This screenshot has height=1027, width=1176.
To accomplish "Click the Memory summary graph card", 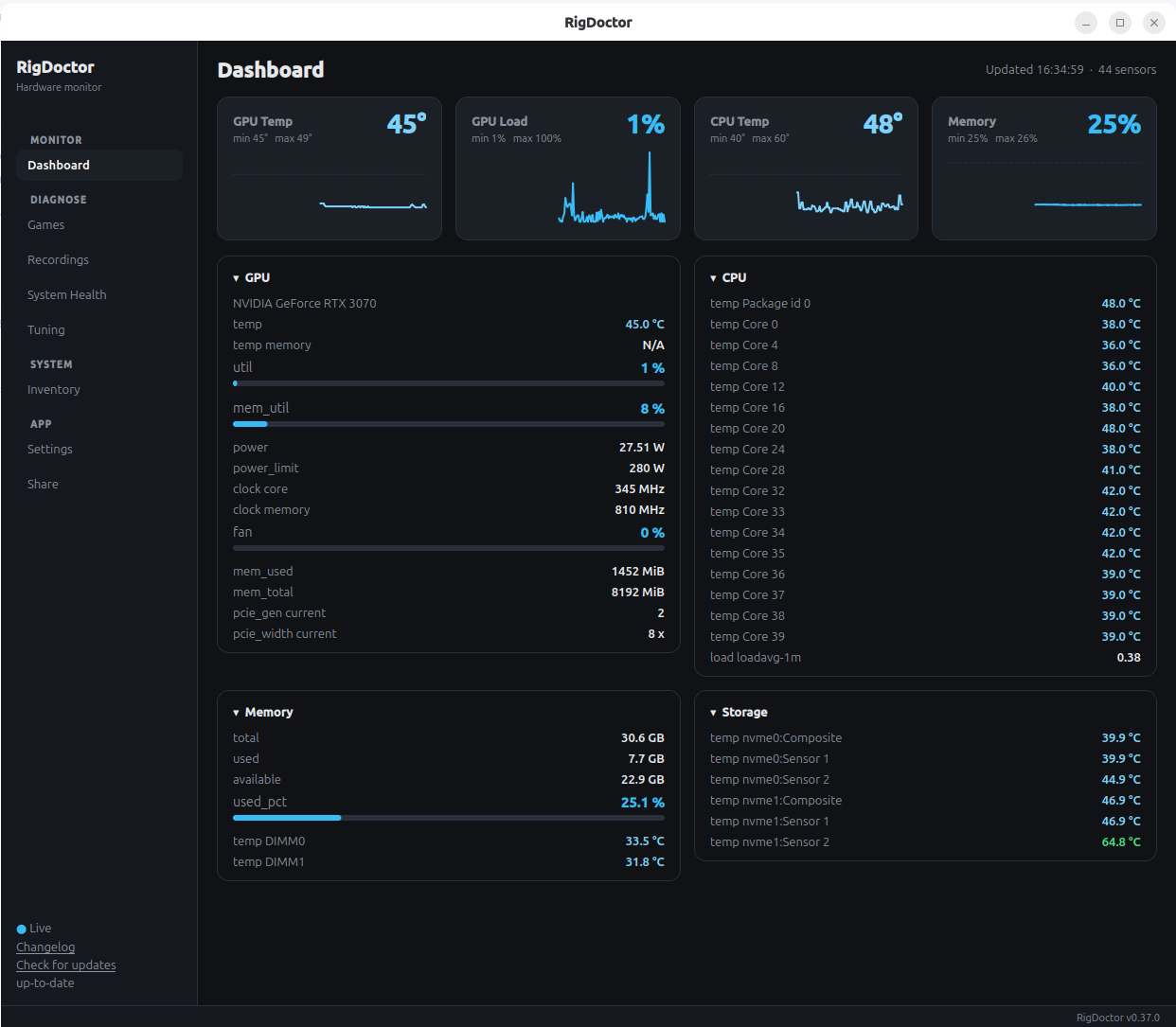I will (1044, 168).
